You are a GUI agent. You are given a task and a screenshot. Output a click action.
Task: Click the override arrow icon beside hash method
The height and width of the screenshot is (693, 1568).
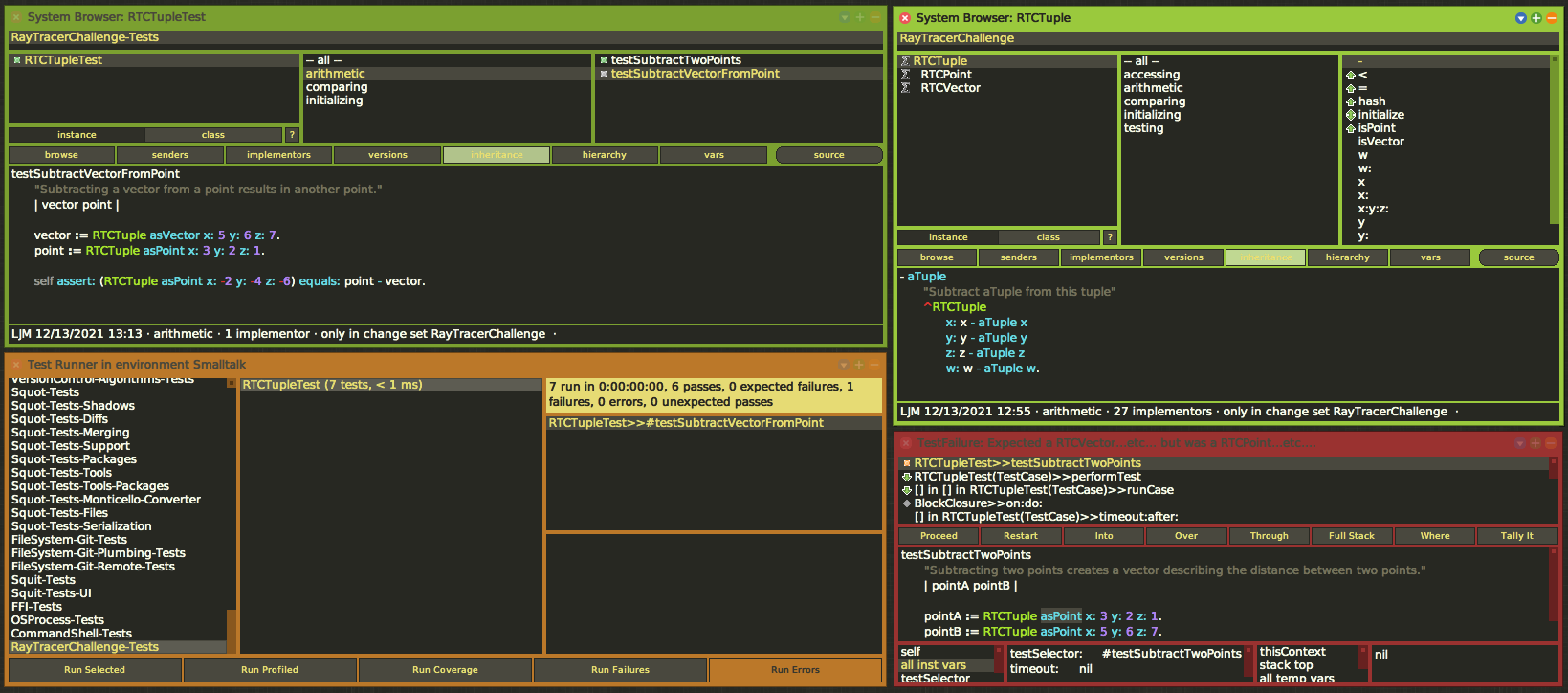coord(1351,101)
